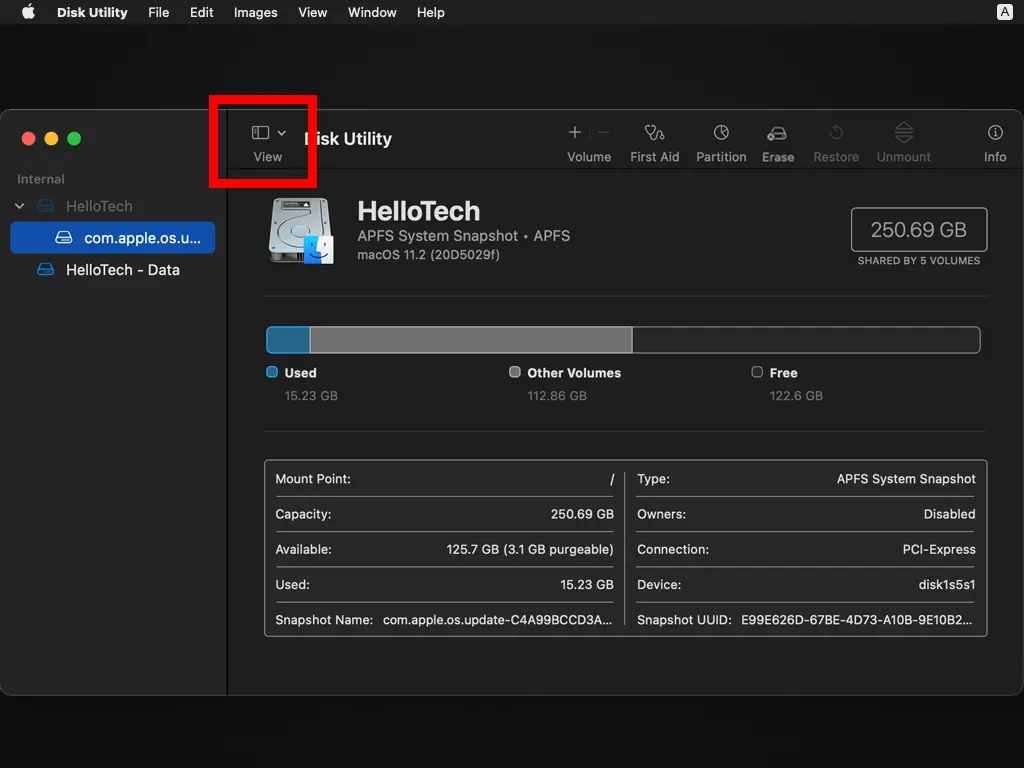Click the input source indicator in menu bar
This screenshot has height=768, width=1024.
tap(1004, 12)
